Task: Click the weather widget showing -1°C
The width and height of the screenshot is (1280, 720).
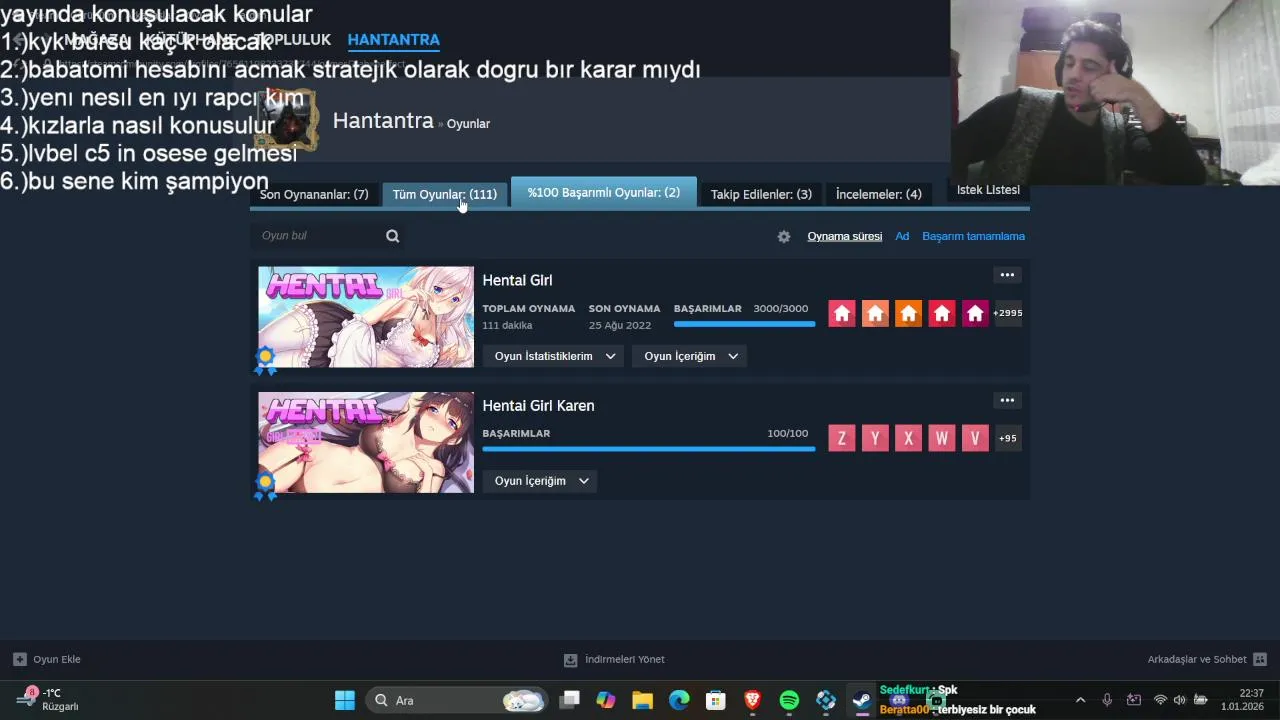Action: [50, 699]
